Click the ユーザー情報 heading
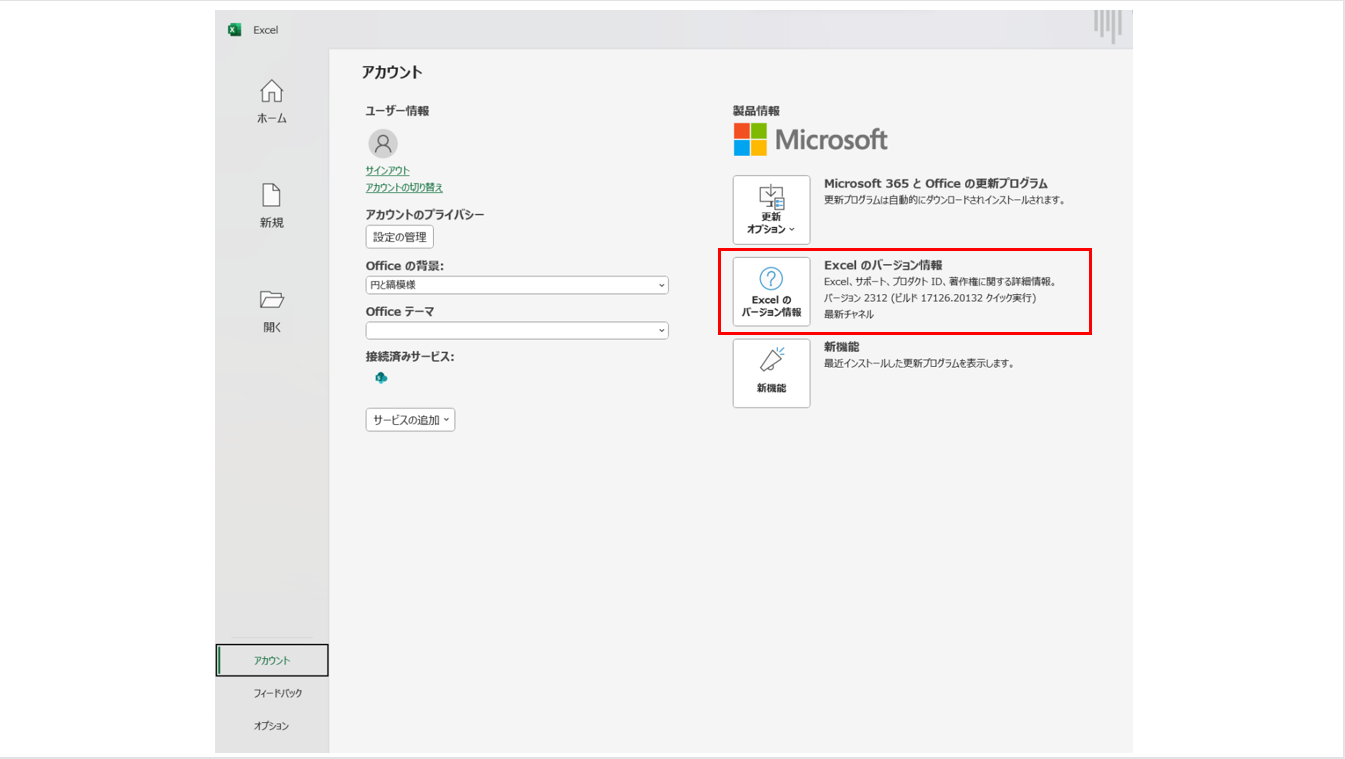1345x759 pixels. point(397,111)
